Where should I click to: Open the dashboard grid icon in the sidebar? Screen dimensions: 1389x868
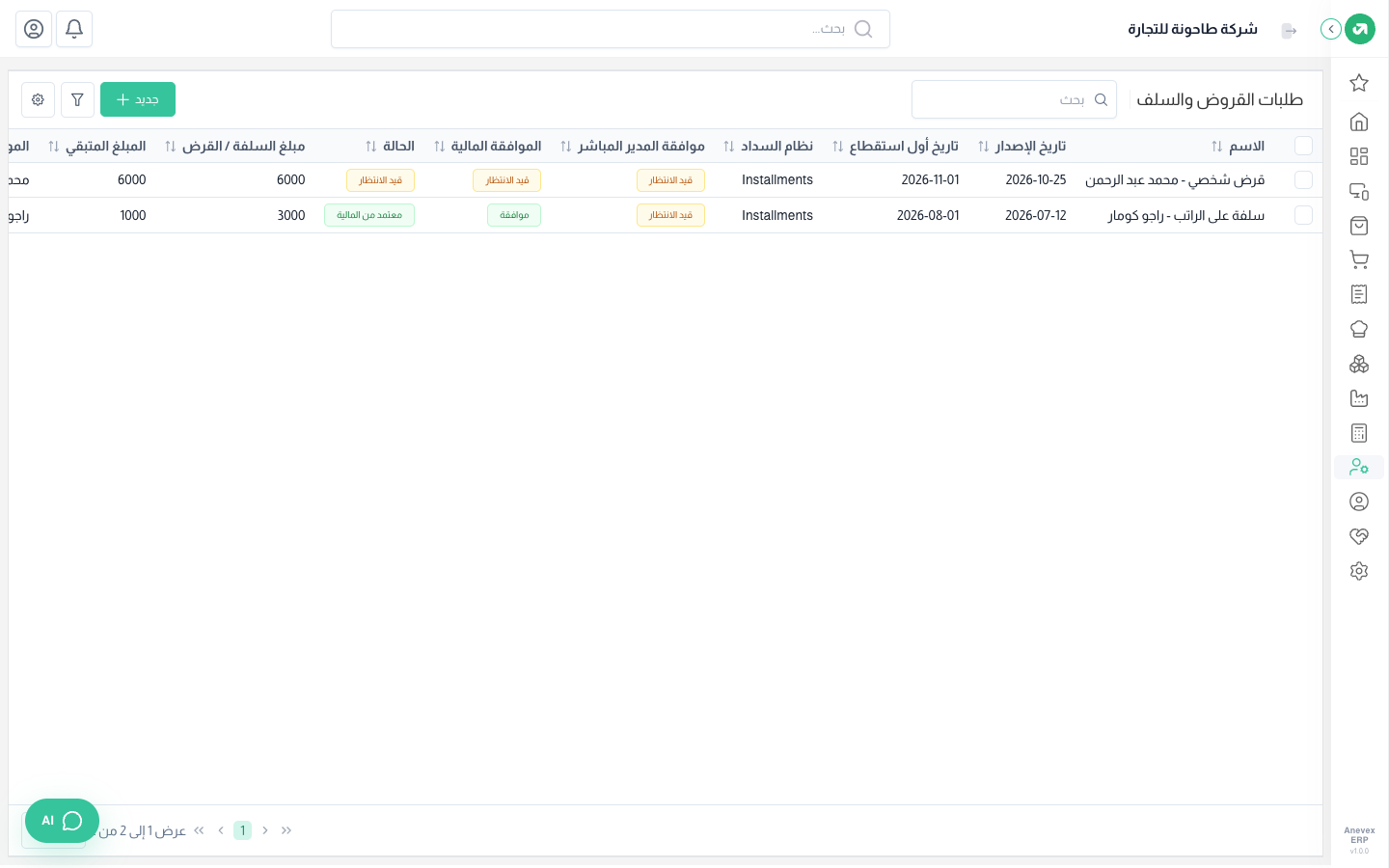click(1359, 156)
